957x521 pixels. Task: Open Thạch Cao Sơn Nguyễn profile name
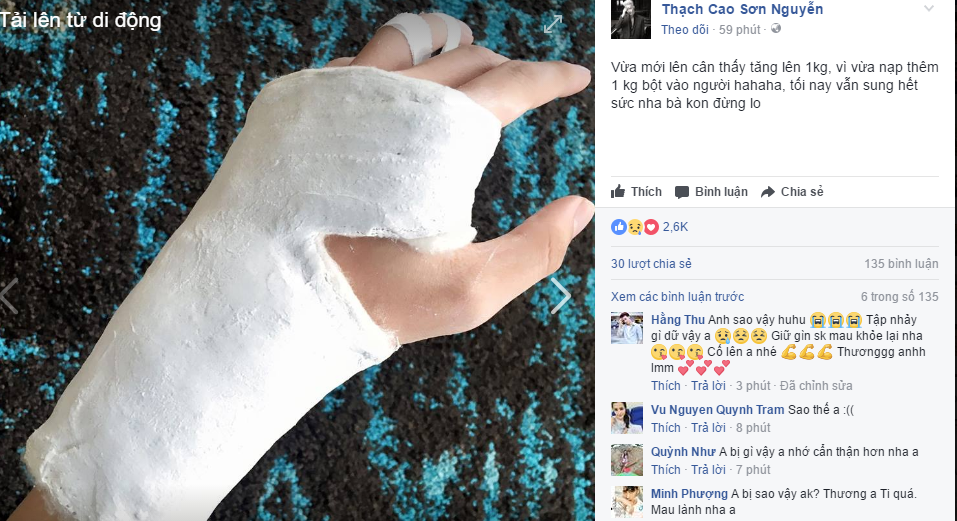(x=742, y=9)
